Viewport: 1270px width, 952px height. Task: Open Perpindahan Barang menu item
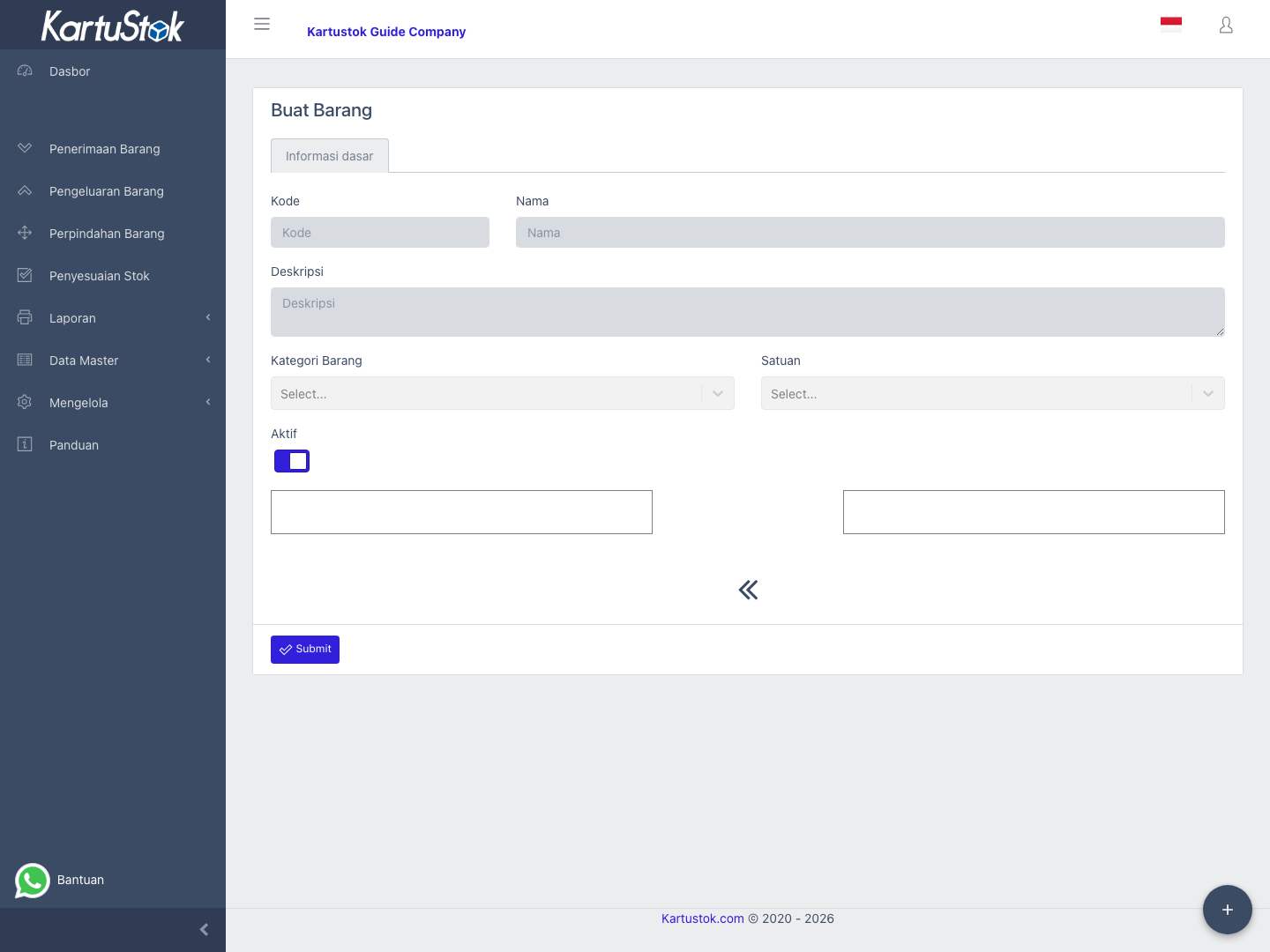click(113, 234)
